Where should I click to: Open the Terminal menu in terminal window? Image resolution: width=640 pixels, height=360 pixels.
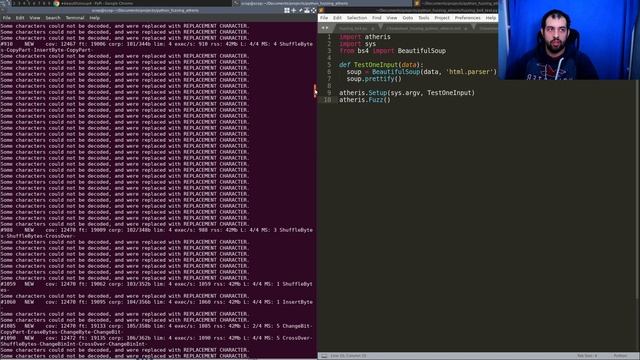(75, 18)
